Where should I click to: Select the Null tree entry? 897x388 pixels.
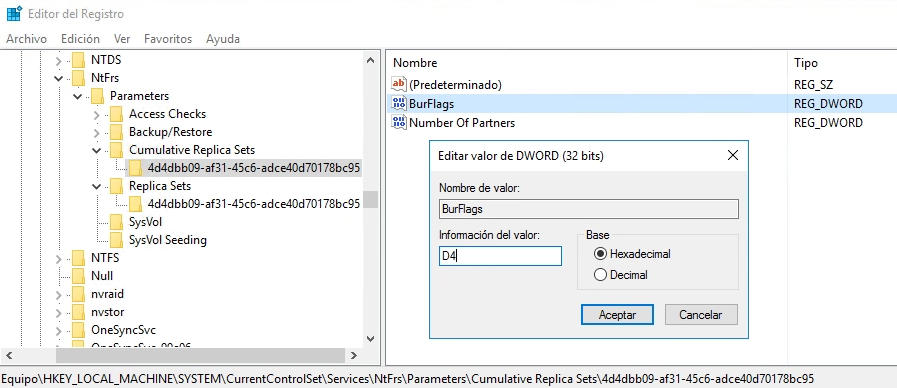click(x=102, y=276)
